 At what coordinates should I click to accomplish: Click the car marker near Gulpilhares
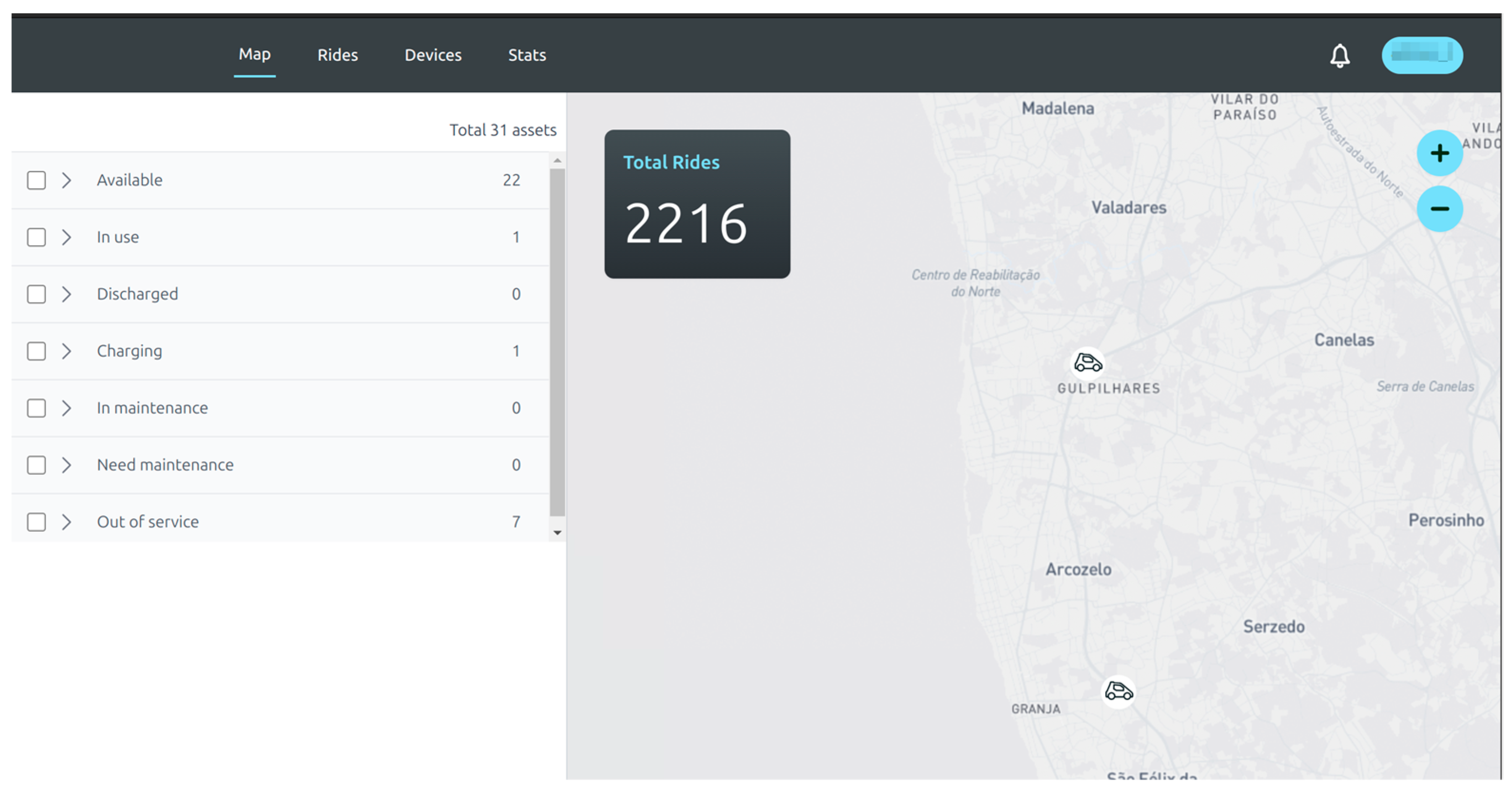click(1087, 363)
